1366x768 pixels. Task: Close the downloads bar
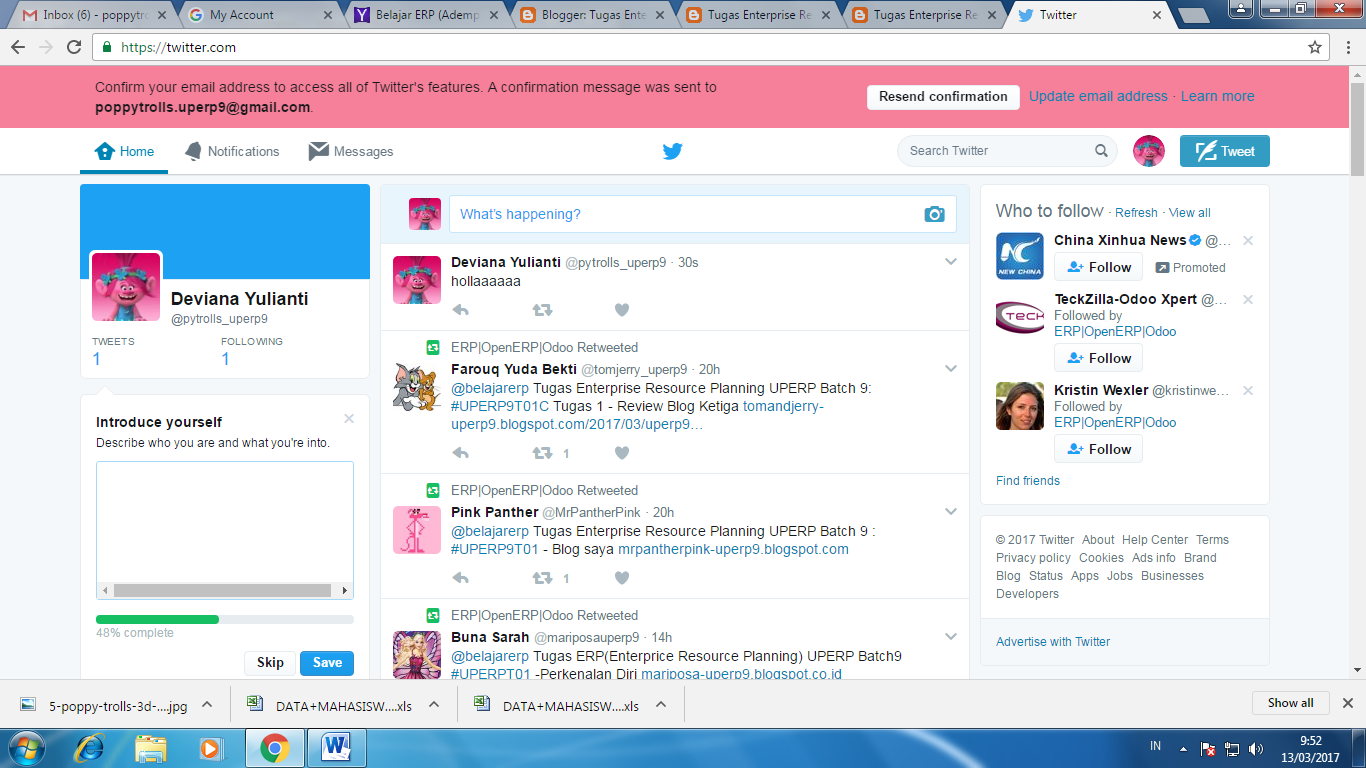click(1347, 703)
